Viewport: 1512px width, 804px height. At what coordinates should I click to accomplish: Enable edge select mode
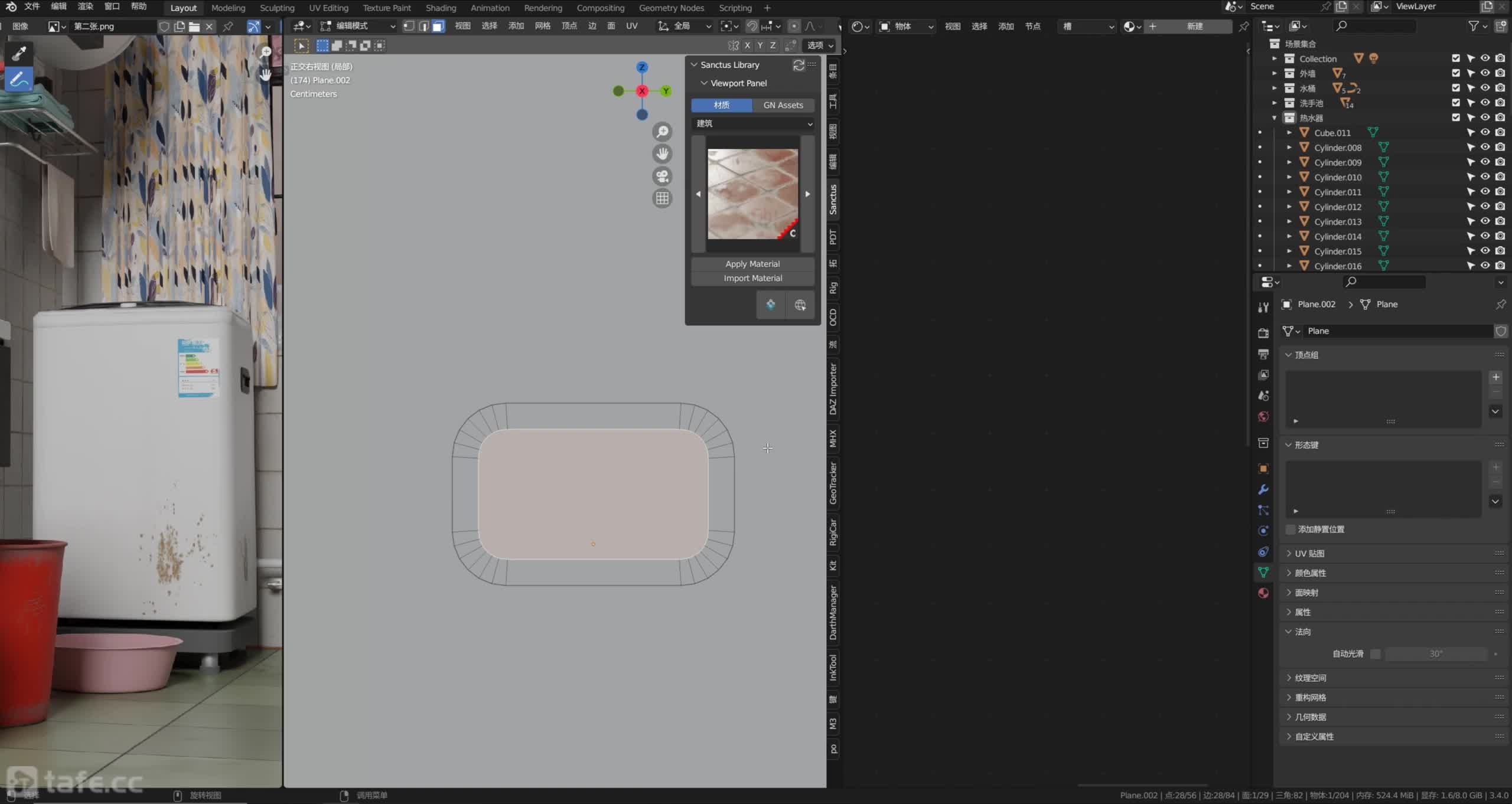pos(423,26)
